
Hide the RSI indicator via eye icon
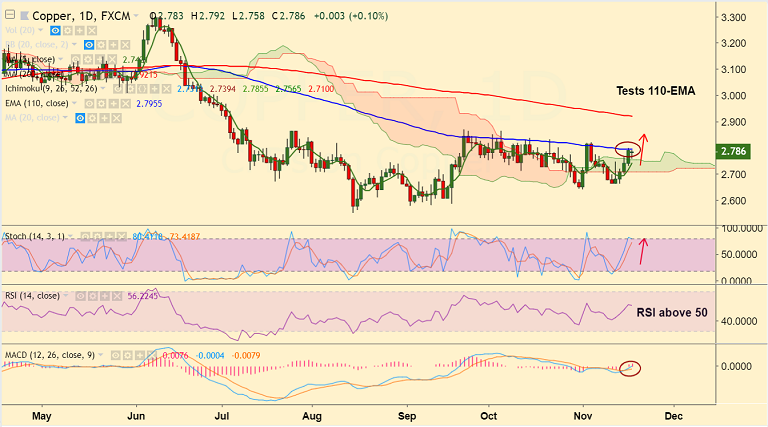(x=80, y=296)
